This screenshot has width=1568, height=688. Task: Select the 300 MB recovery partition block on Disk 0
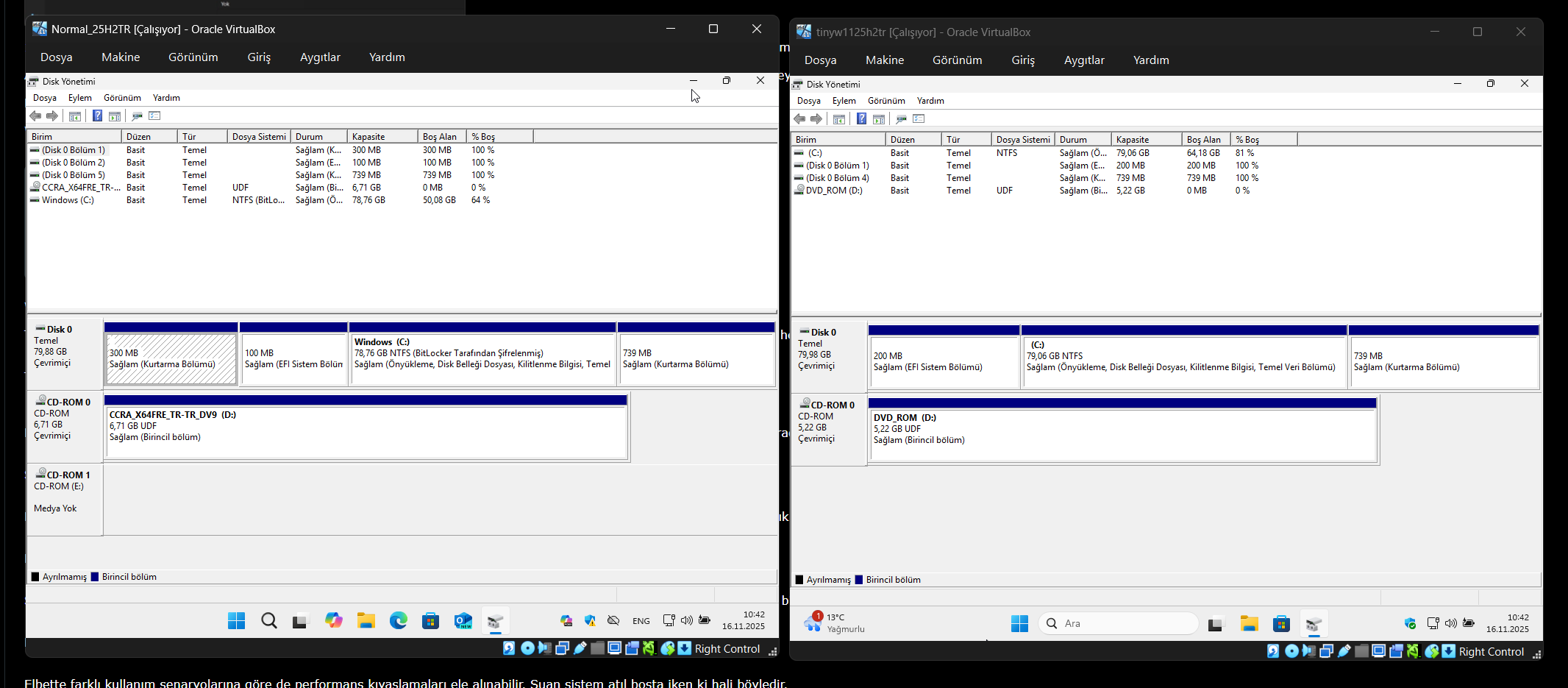[x=171, y=359]
